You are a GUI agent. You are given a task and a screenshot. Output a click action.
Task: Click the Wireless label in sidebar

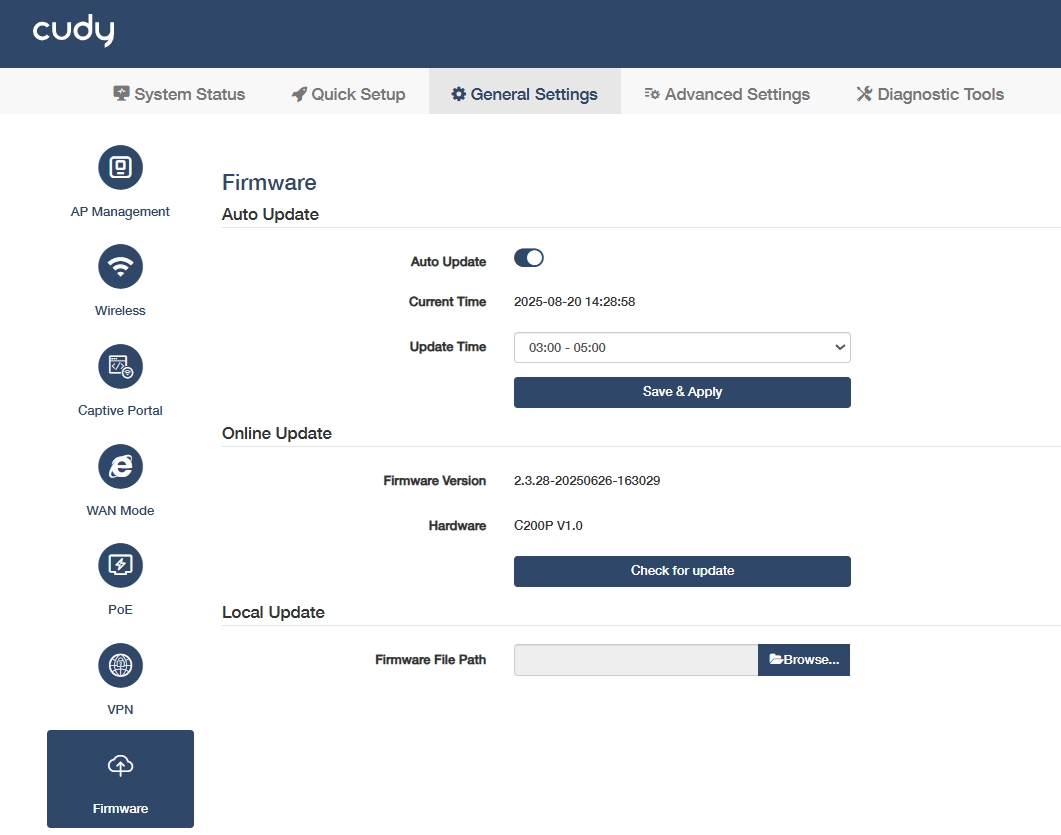pyautogui.click(x=120, y=311)
